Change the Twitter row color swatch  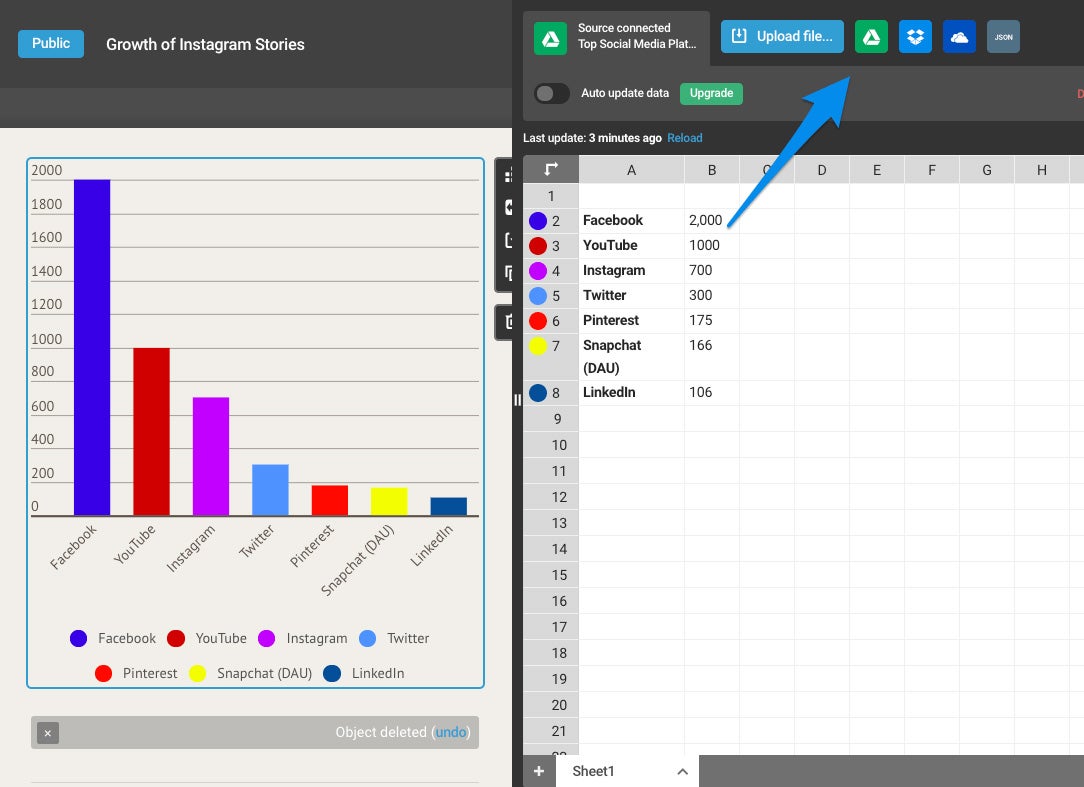(x=538, y=296)
